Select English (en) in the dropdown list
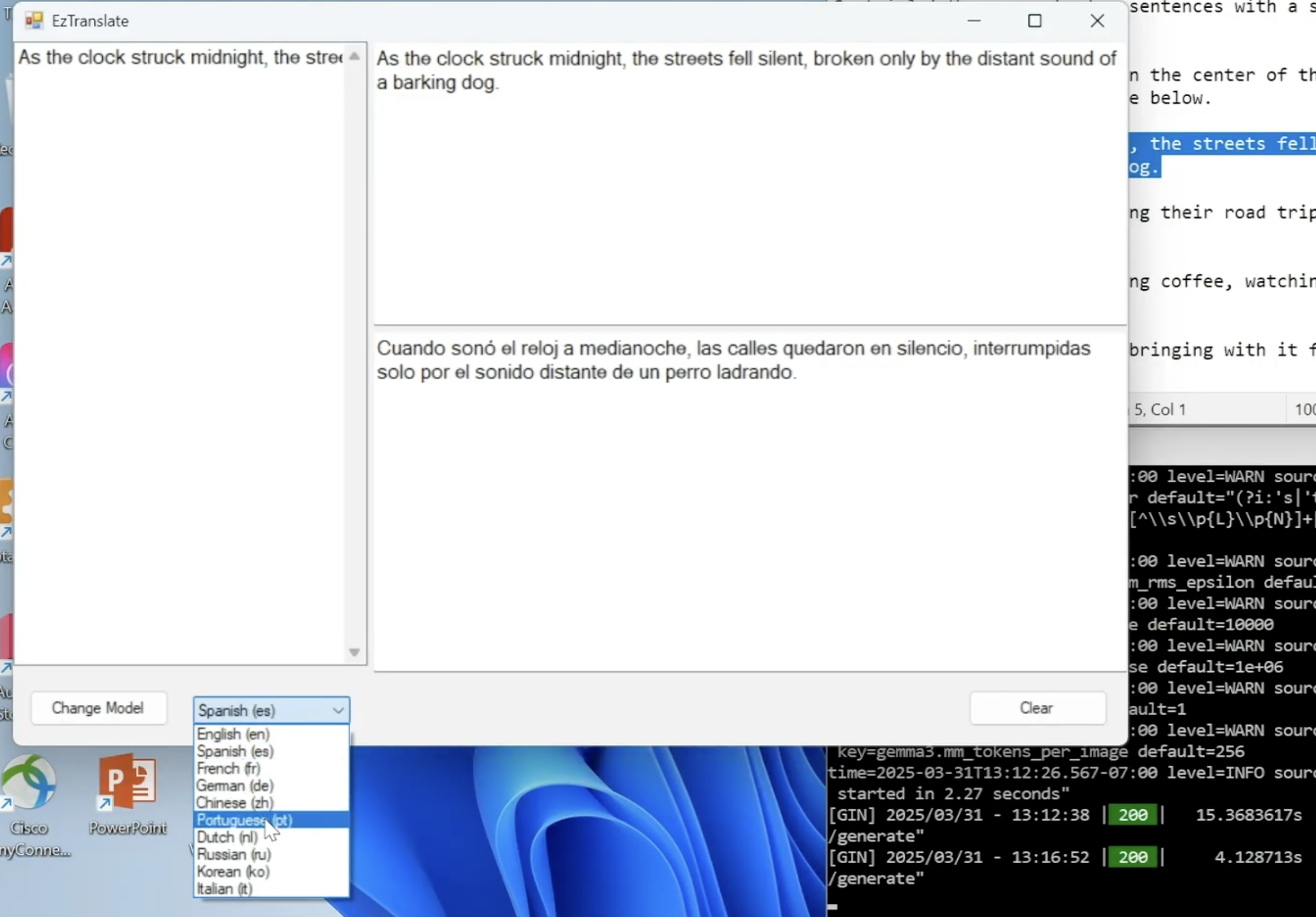Image resolution: width=1316 pixels, height=917 pixels. coord(233,734)
